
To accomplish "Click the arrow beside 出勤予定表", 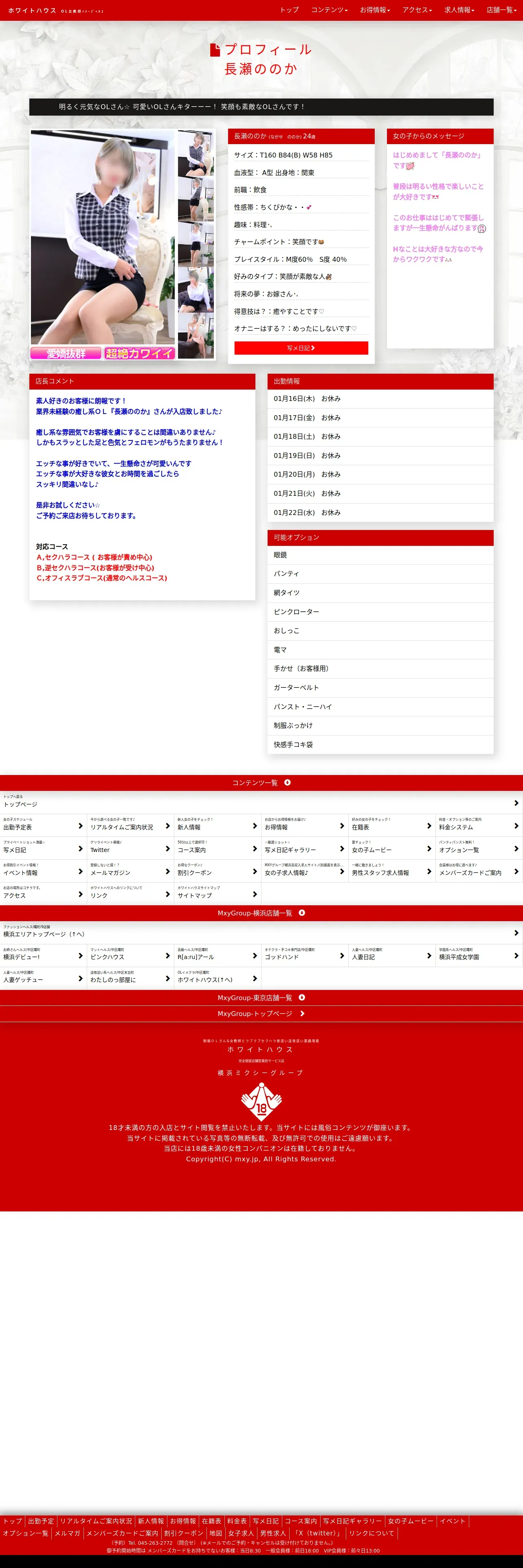I will 80,826.
